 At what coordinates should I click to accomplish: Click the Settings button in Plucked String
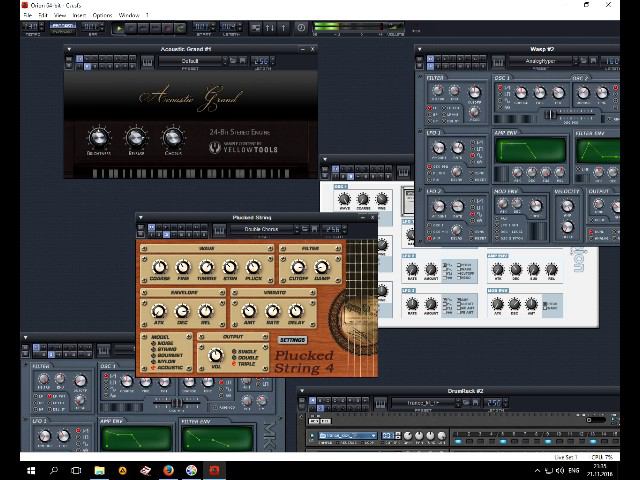(x=292, y=340)
